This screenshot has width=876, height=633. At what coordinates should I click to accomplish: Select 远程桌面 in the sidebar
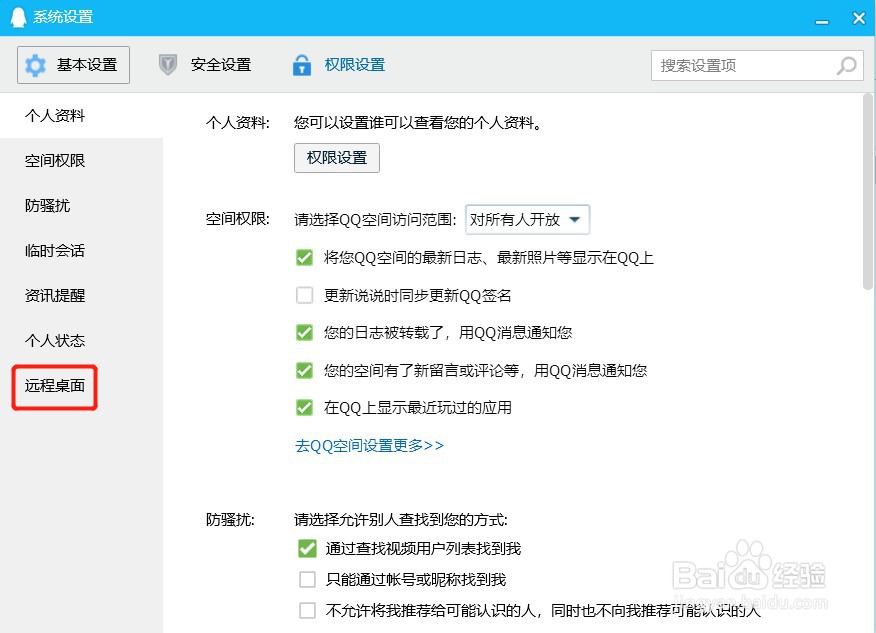53,386
